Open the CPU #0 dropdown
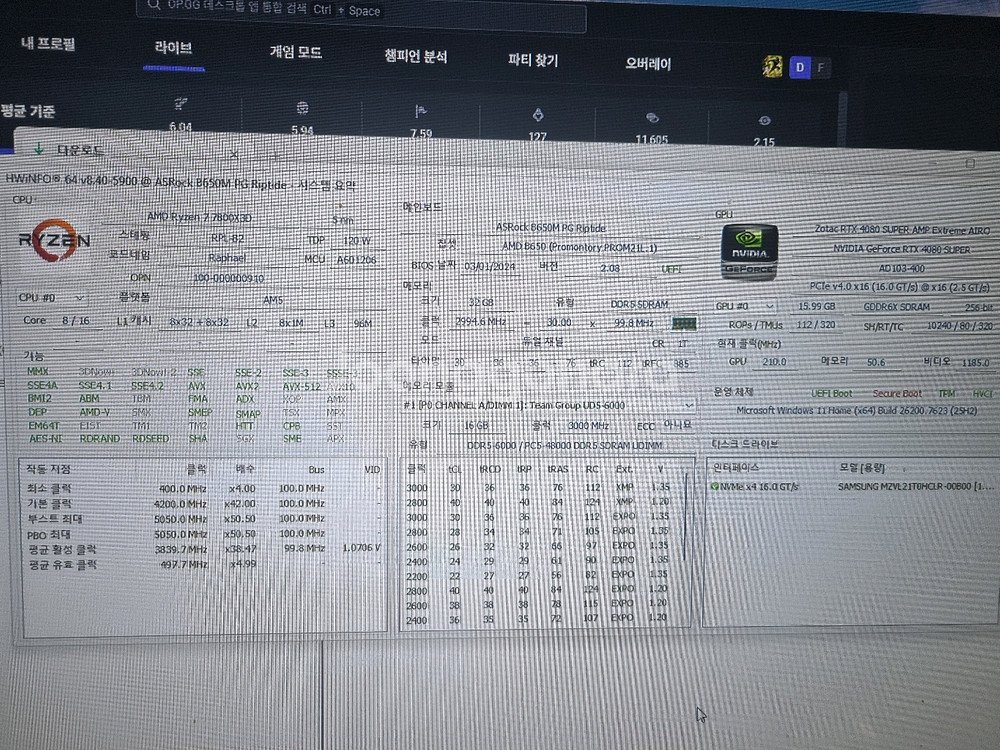 point(50,297)
